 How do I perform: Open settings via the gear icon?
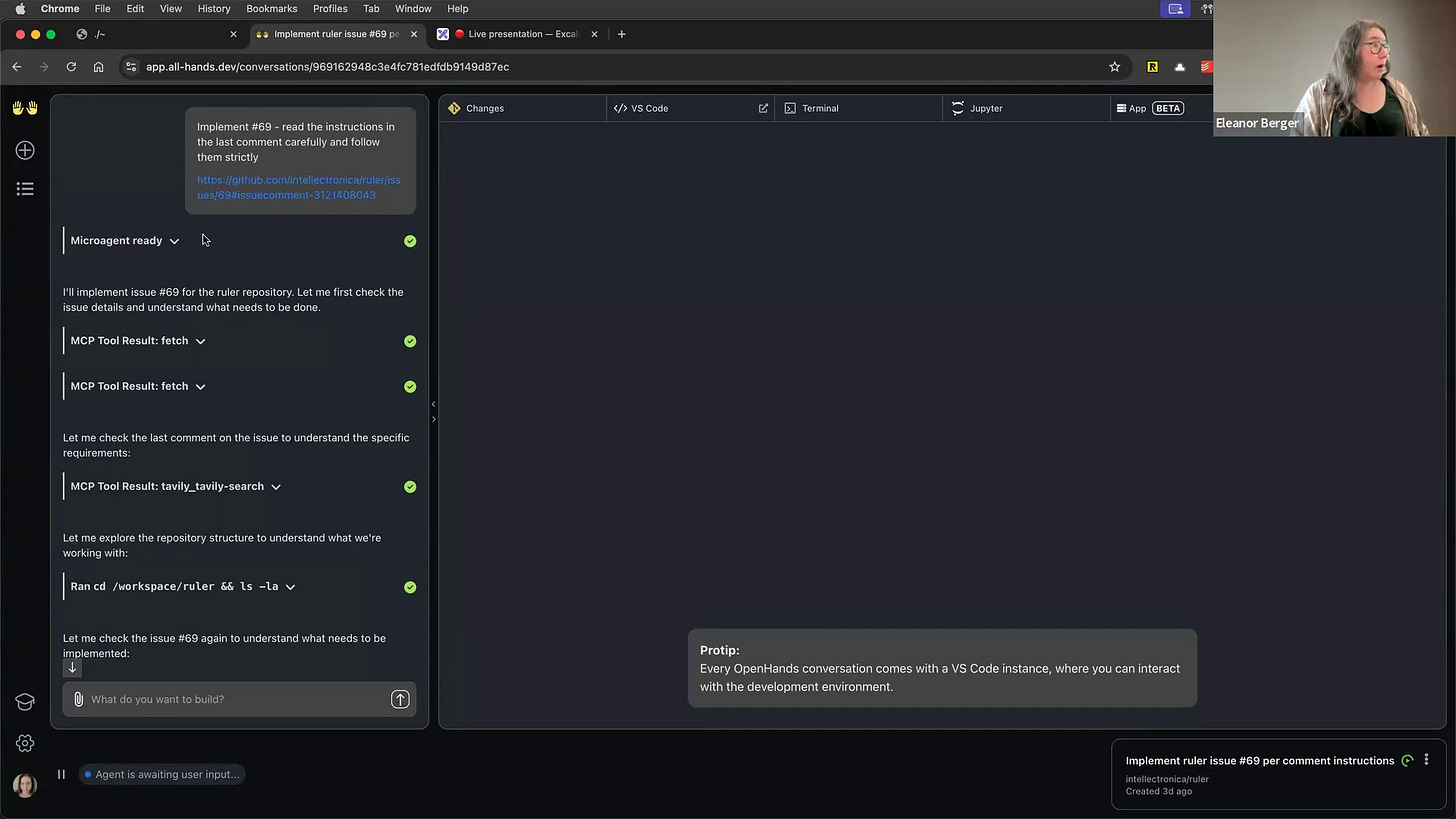pos(24,743)
